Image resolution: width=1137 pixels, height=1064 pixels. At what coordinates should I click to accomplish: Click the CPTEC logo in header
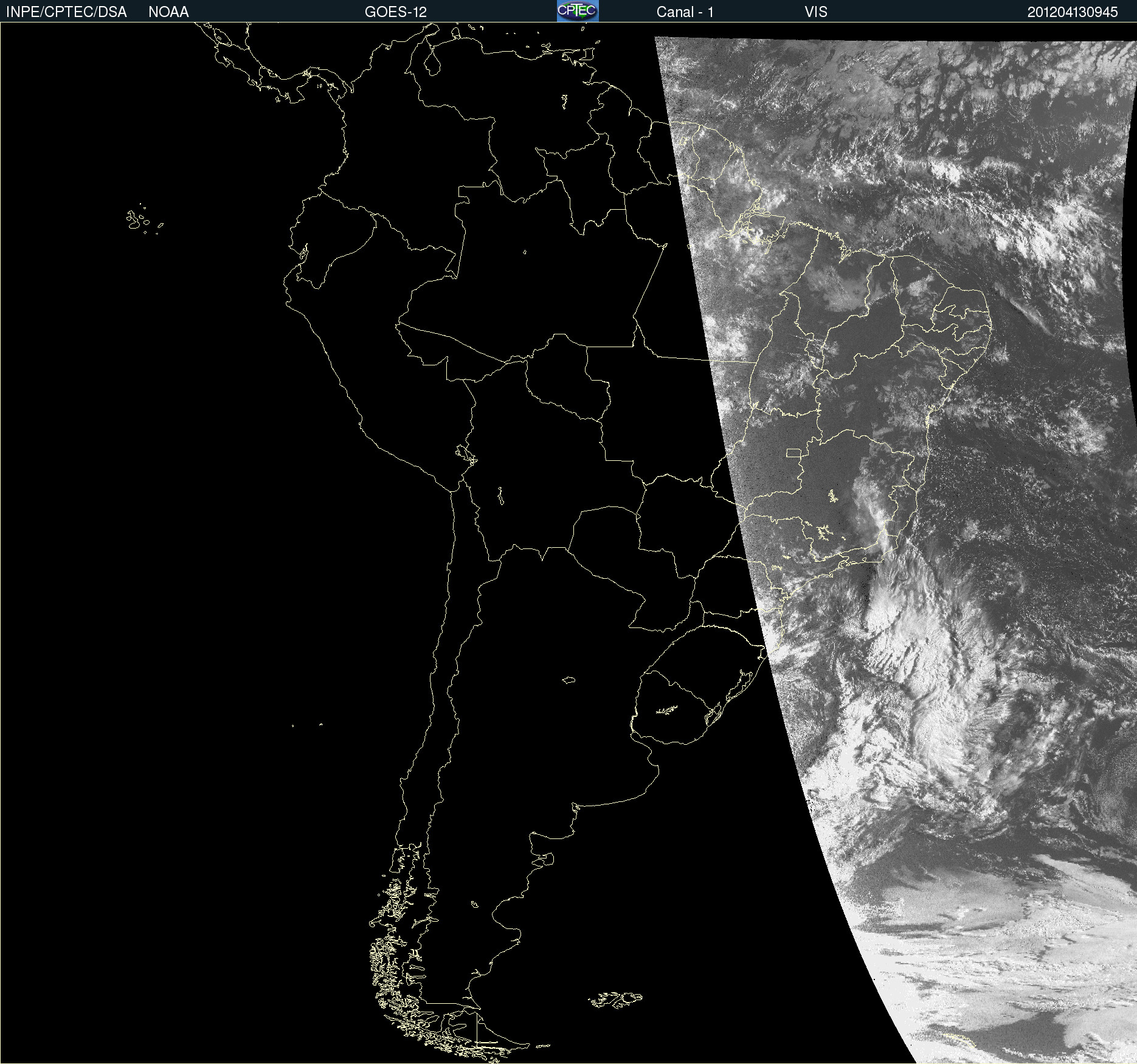tap(578, 11)
